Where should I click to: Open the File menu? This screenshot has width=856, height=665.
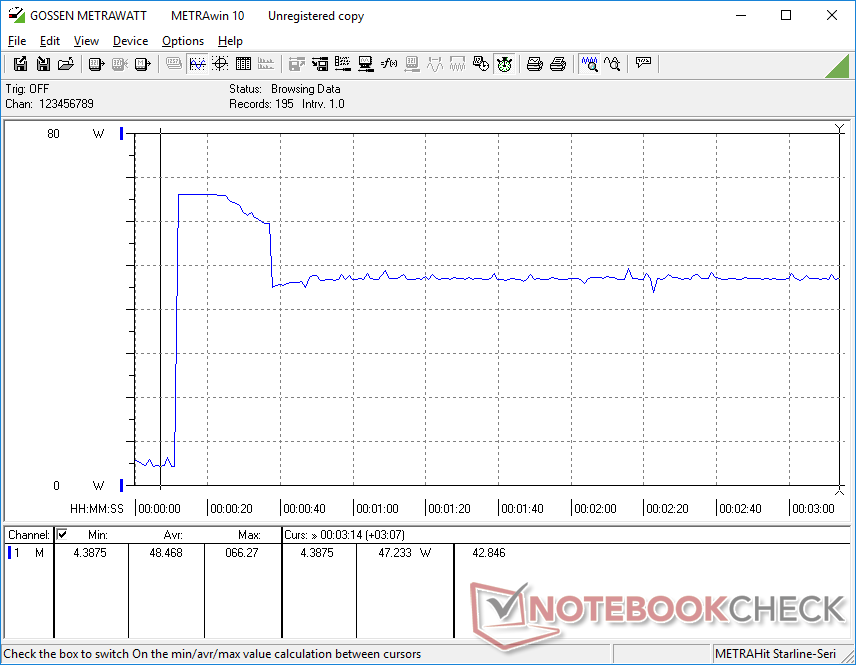[x=17, y=41]
